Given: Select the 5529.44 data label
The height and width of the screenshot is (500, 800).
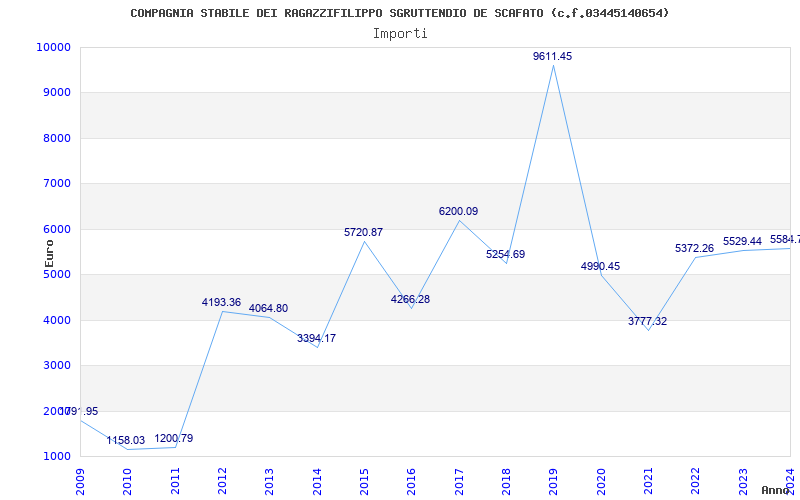Looking at the screenshot, I should [x=742, y=241].
